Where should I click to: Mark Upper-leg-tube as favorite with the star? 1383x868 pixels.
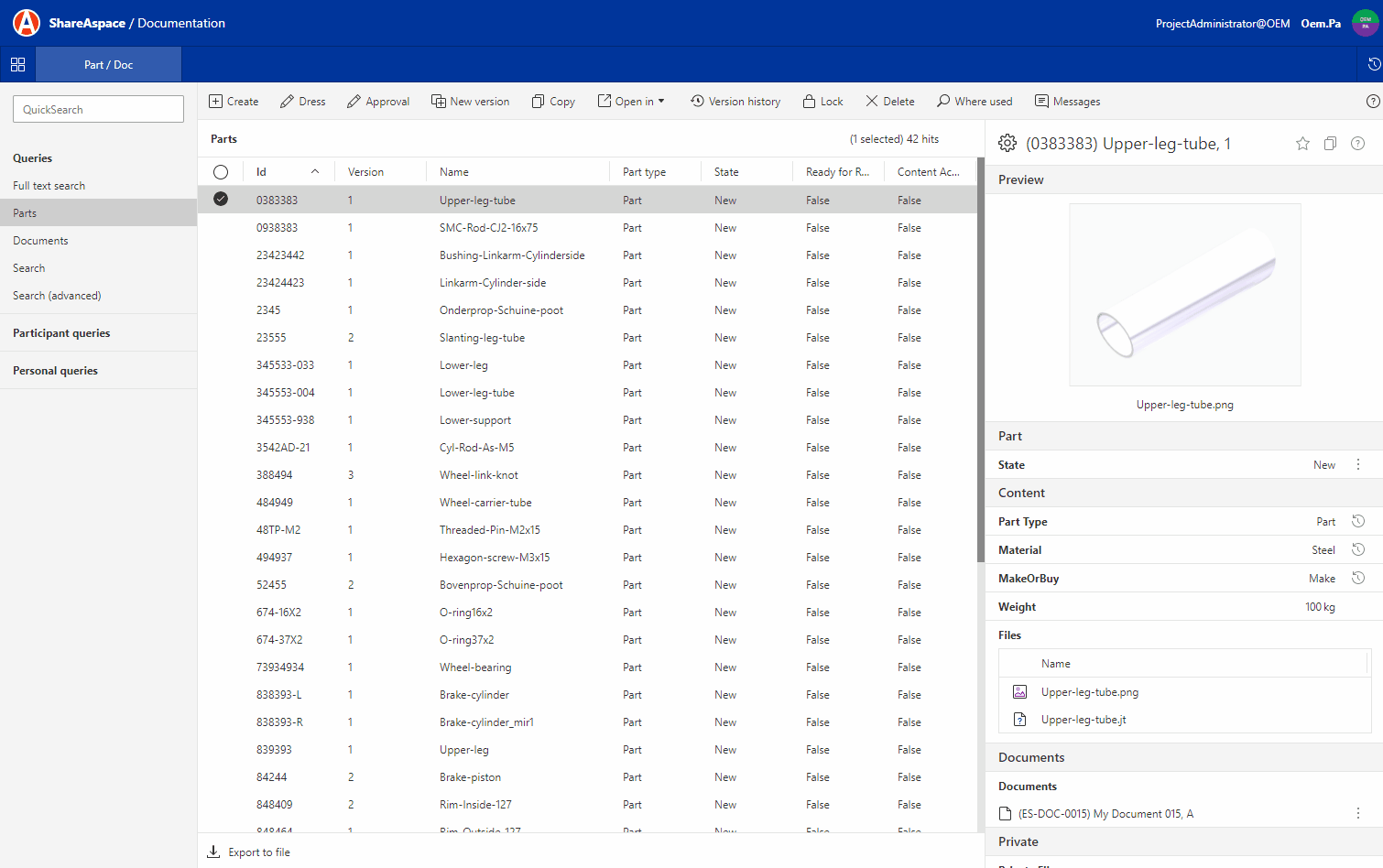pos(1302,144)
